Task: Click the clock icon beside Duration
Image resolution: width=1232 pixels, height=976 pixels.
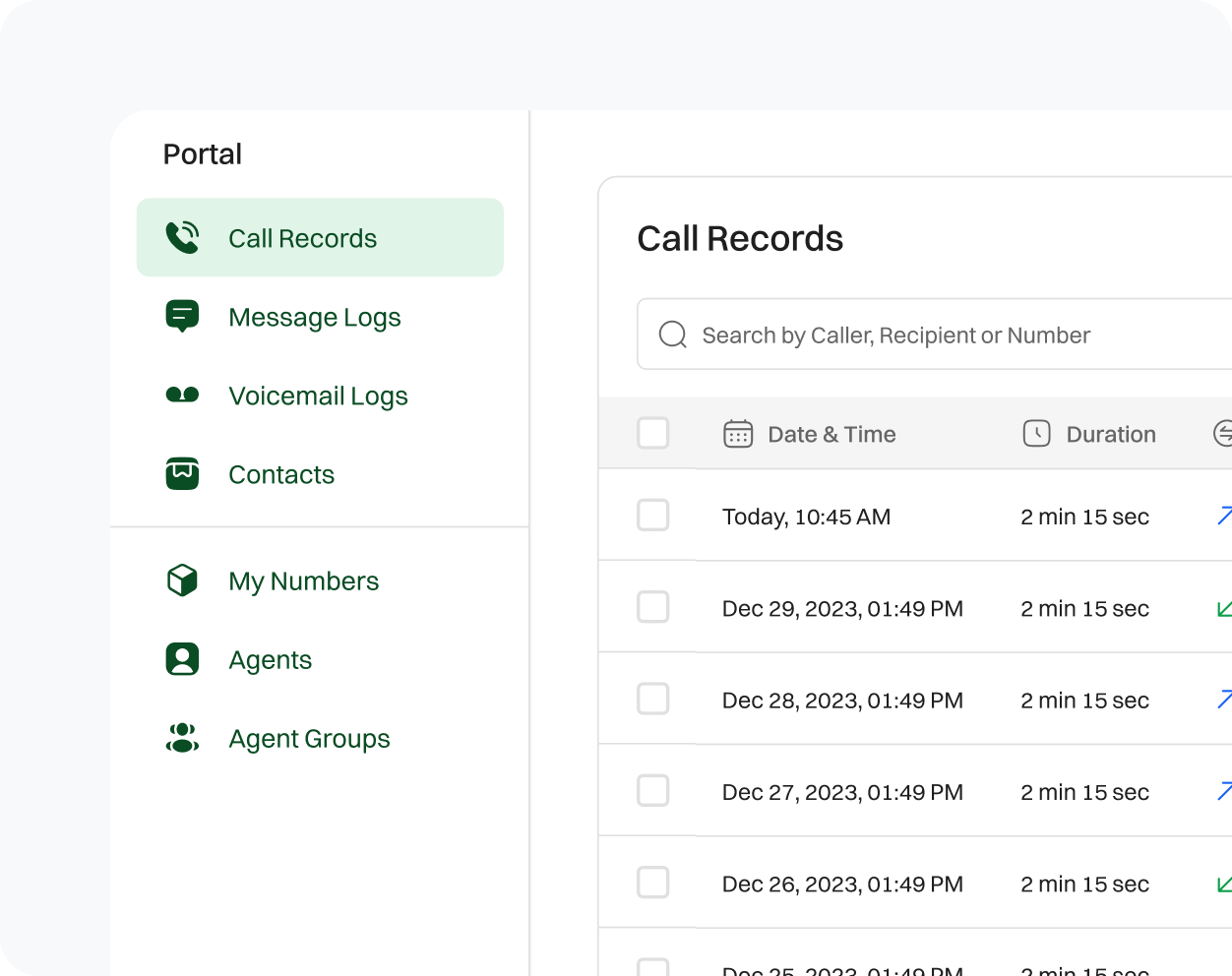Action: pos(1037,433)
